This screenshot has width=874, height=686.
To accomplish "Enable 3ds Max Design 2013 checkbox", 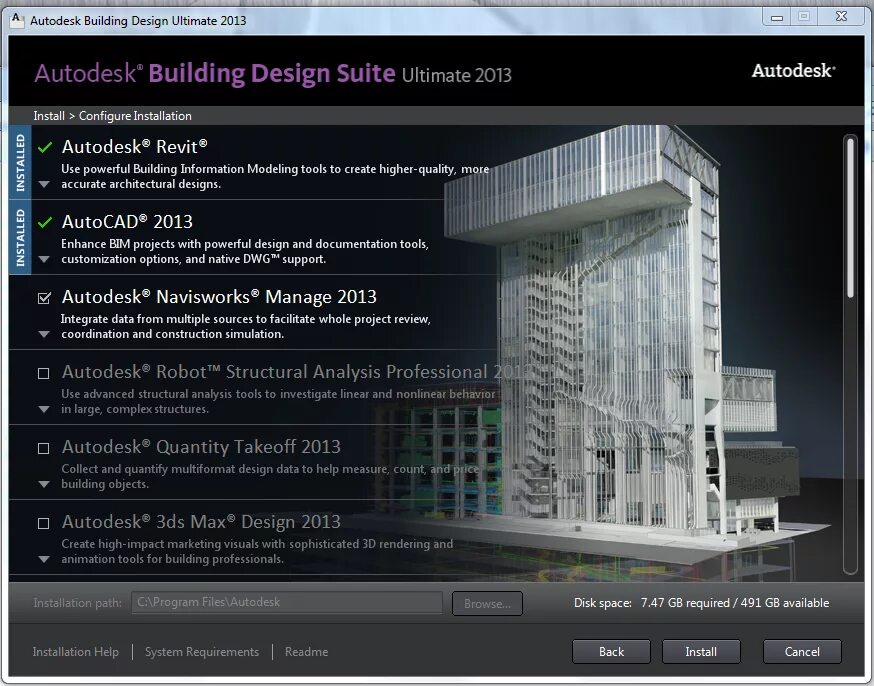I will coord(43,523).
